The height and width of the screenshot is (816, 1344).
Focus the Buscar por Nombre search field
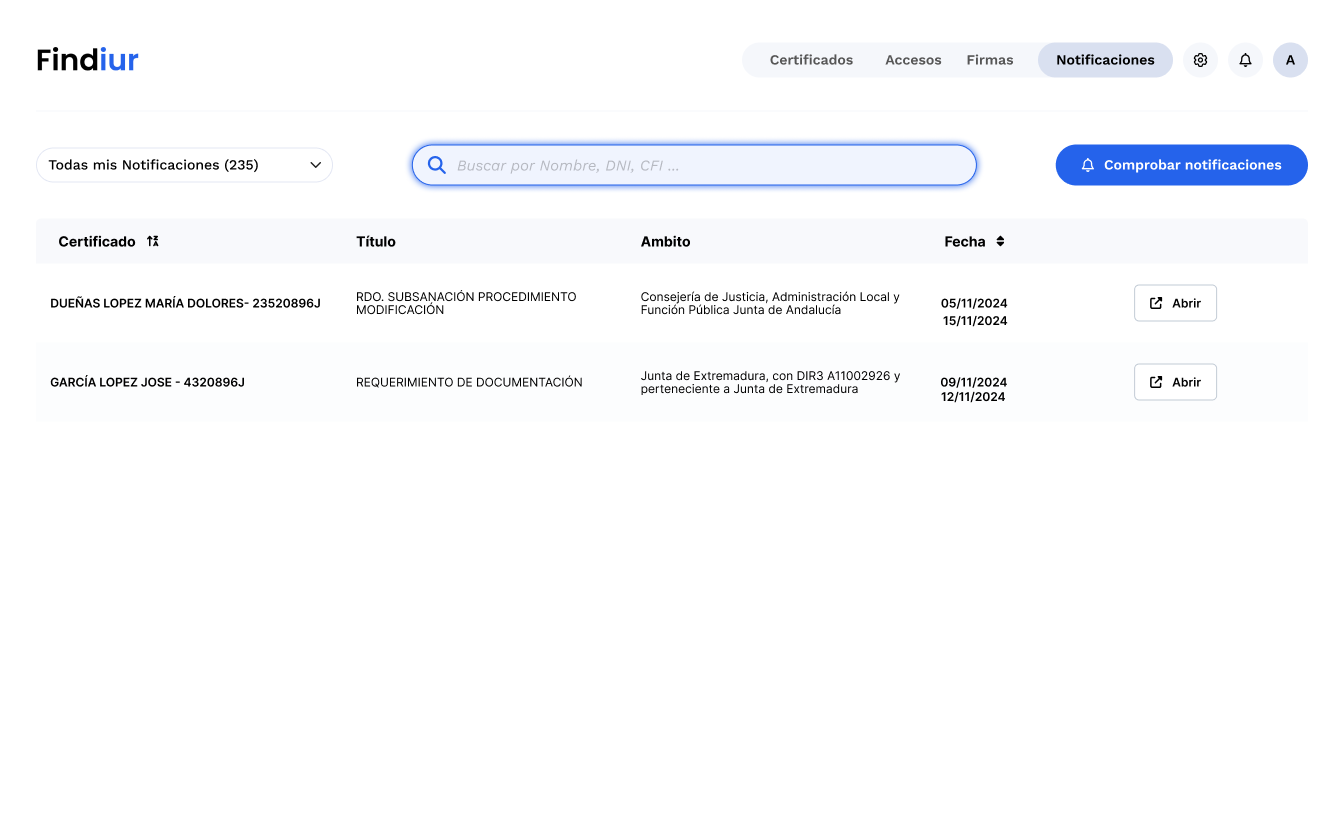(694, 165)
